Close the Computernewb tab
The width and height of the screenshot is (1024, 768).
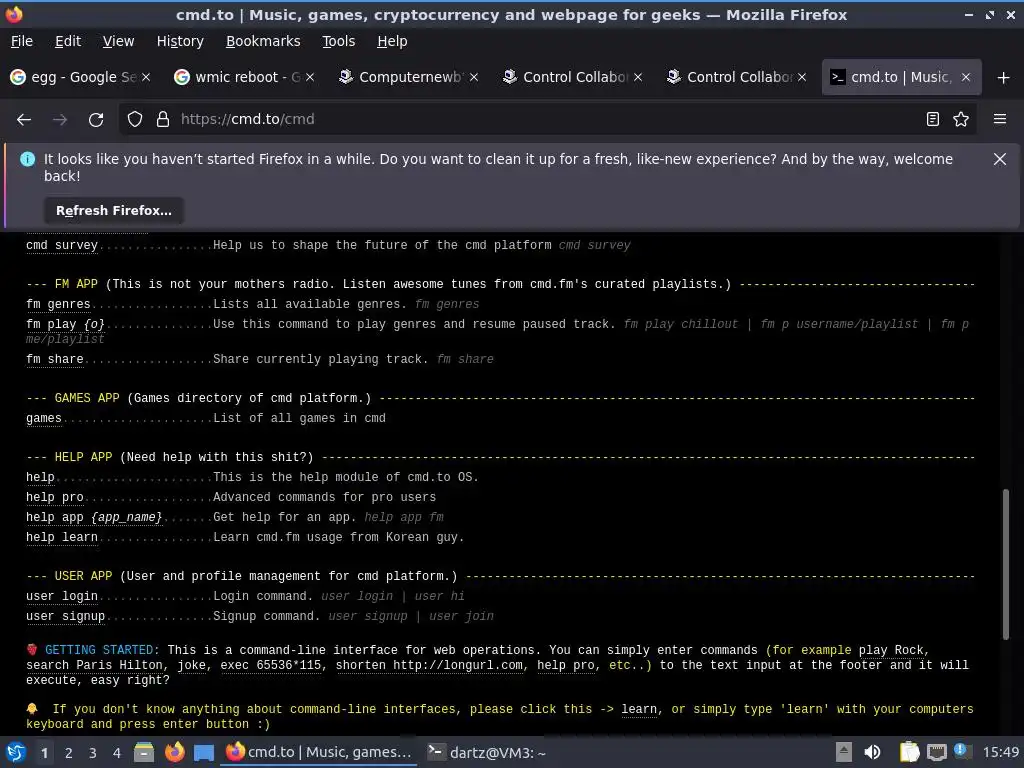(x=474, y=77)
